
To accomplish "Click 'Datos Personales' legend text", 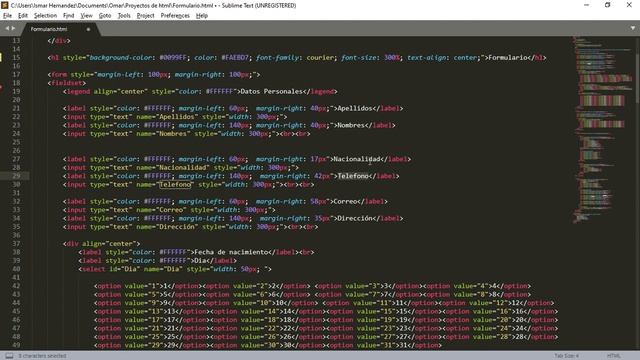I will 271,91.
